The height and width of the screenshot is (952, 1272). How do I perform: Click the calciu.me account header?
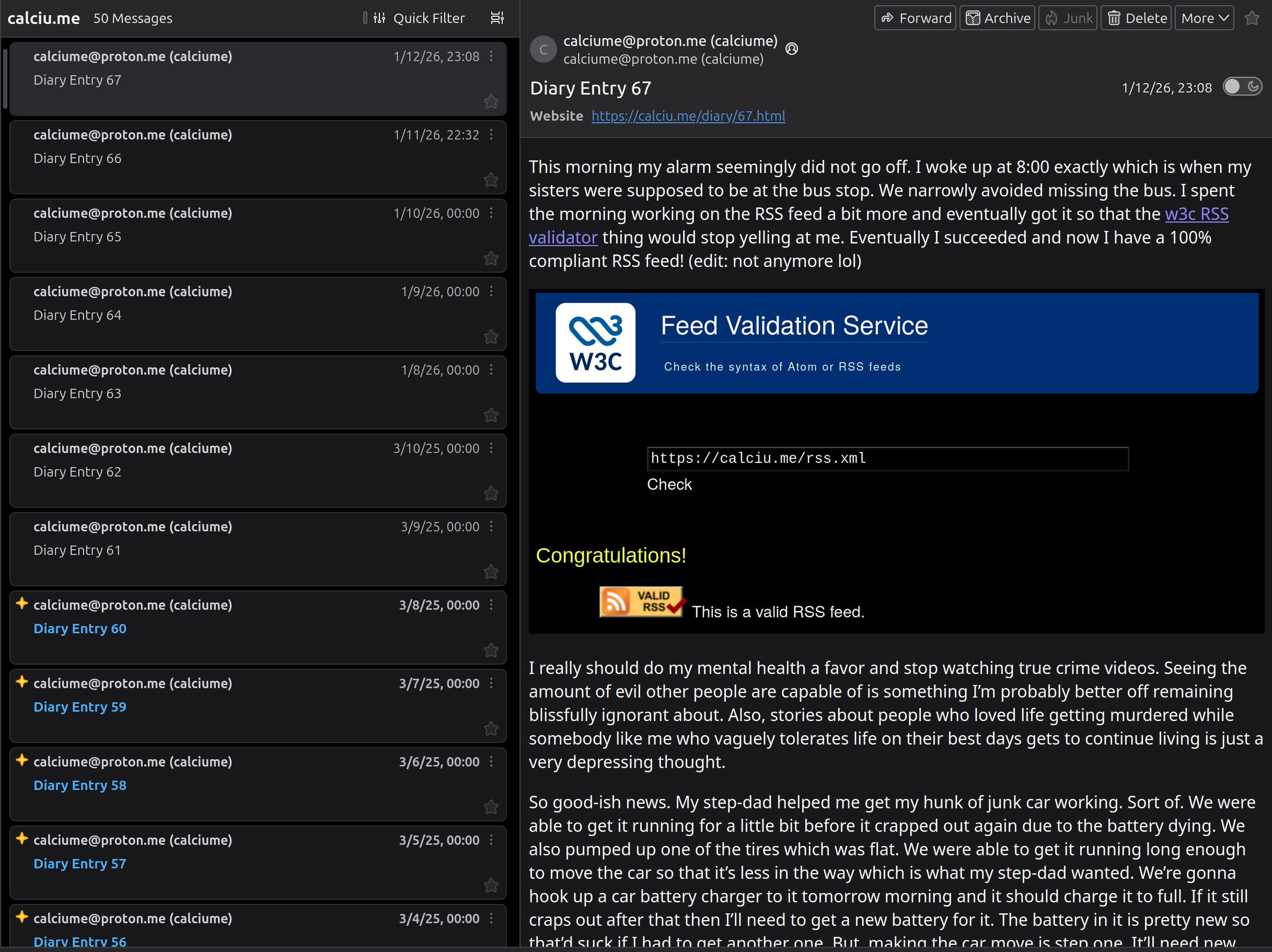tap(44, 18)
